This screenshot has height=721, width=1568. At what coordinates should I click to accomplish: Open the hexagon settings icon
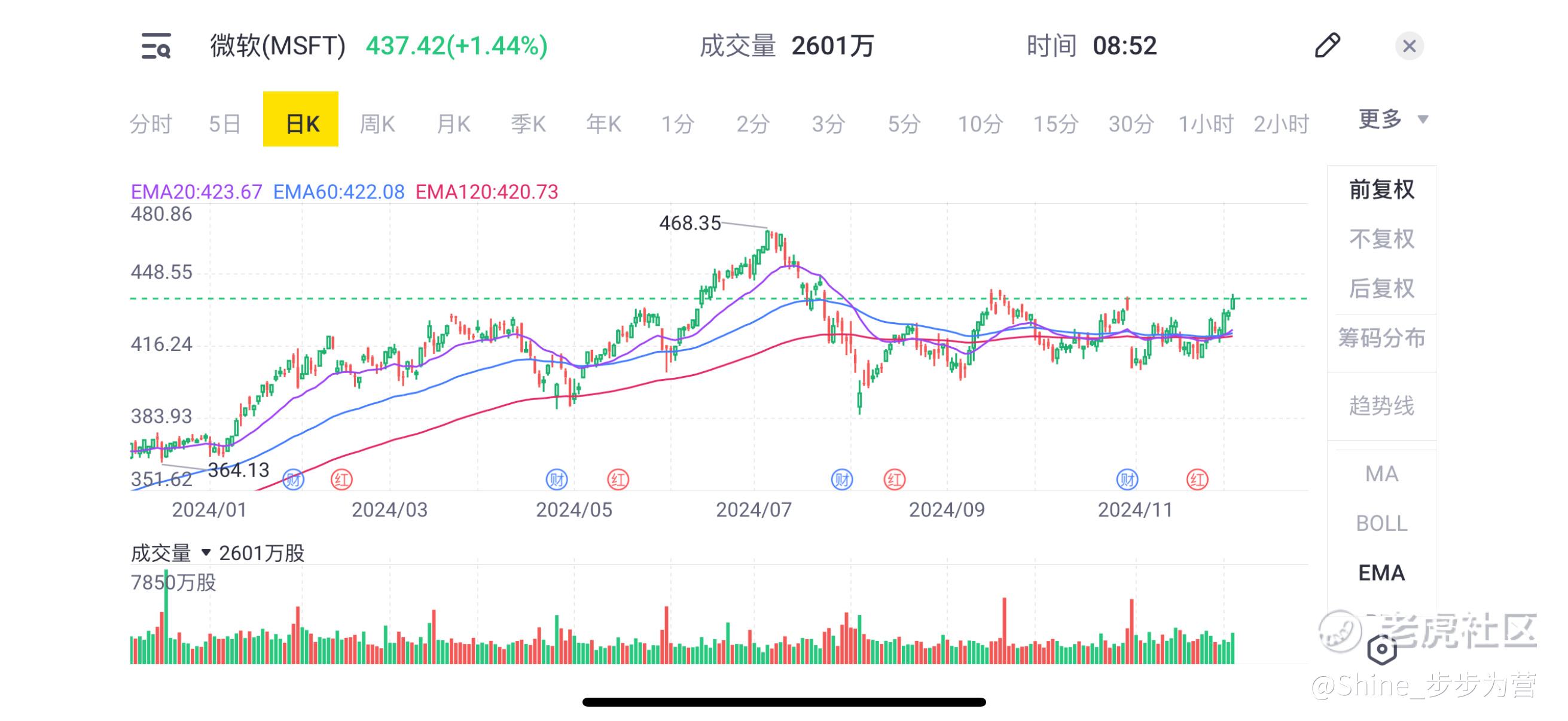(x=1381, y=649)
